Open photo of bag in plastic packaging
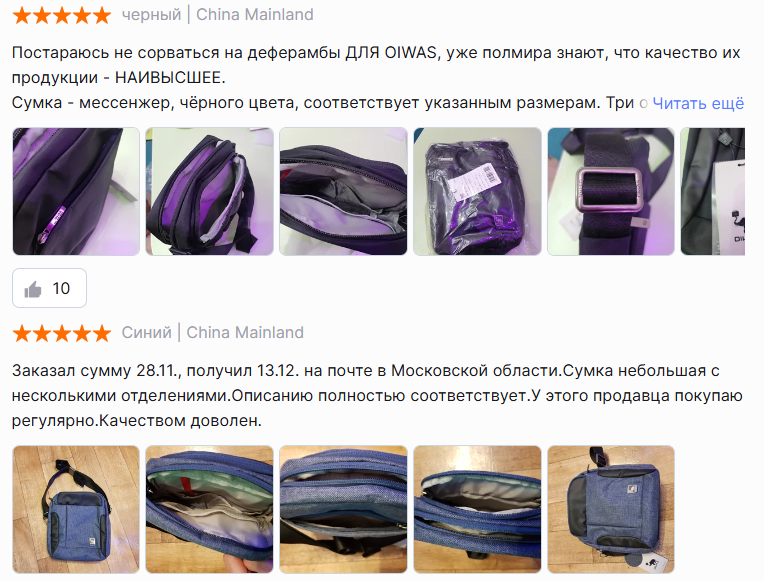 (477, 191)
